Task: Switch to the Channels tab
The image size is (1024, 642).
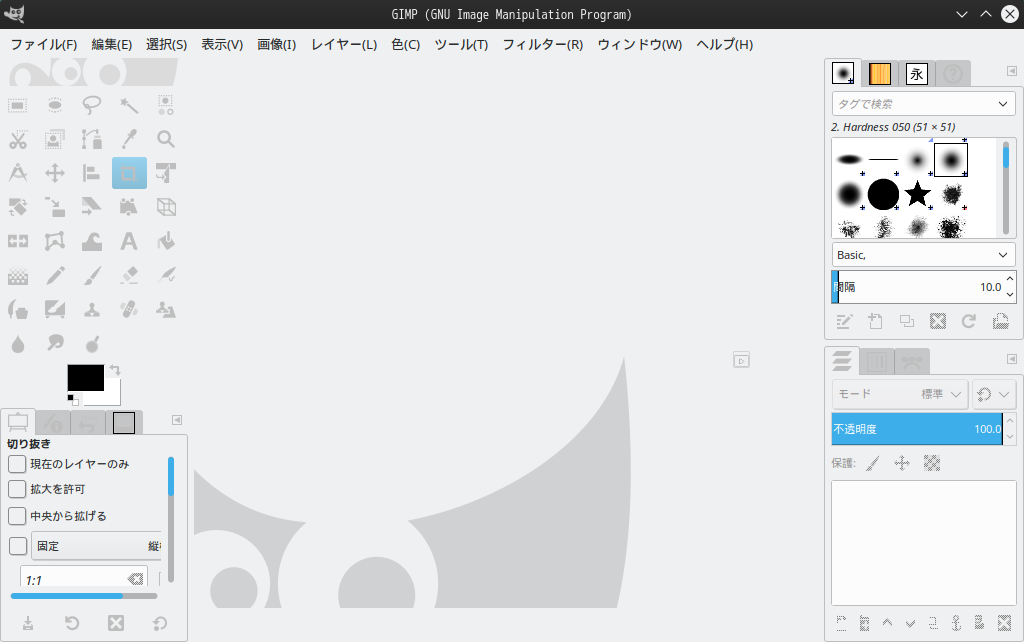Action: point(876,361)
